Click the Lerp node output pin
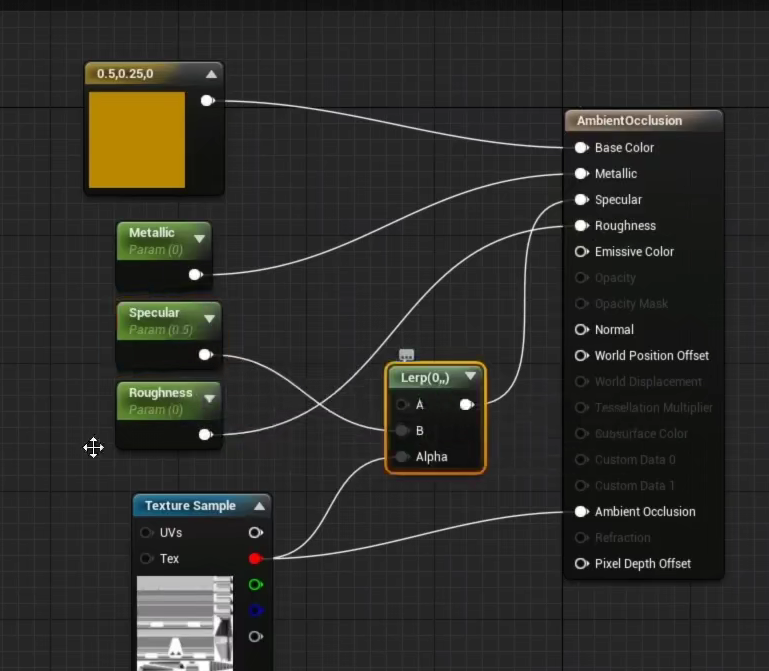The height and width of the screenshot is (671, 769). click(466, 405)
